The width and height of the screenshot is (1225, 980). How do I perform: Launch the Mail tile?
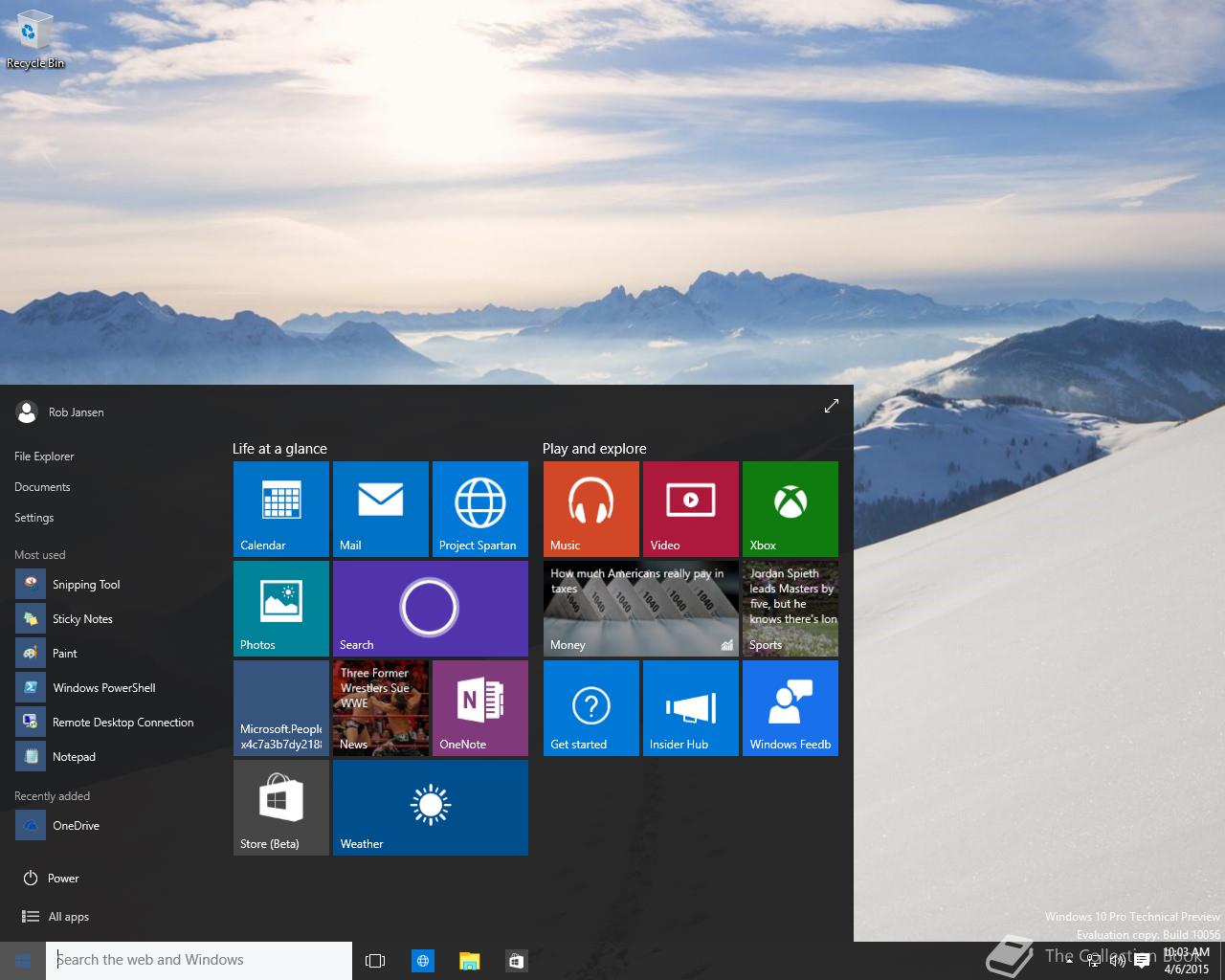point(381,509)
